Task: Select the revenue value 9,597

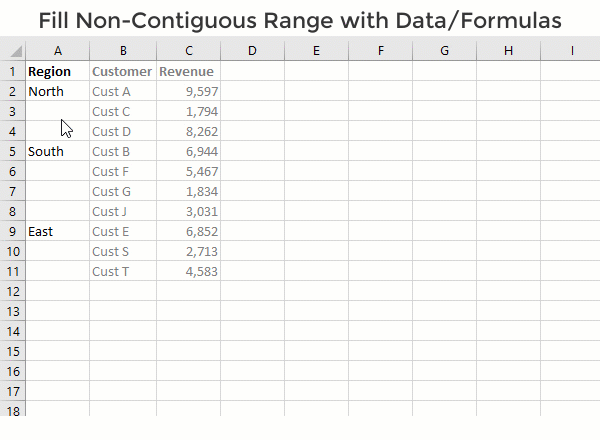Action: click(188, 91)
